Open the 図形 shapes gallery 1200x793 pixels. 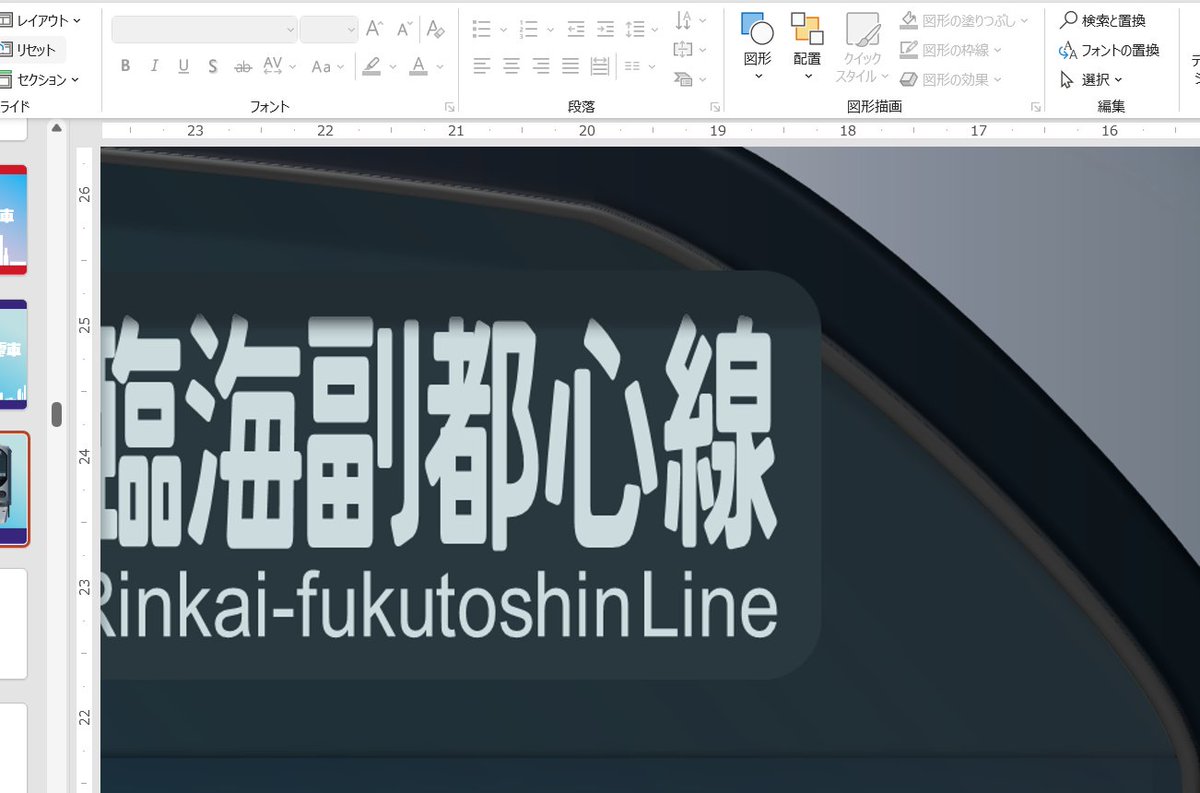(757, 48)
